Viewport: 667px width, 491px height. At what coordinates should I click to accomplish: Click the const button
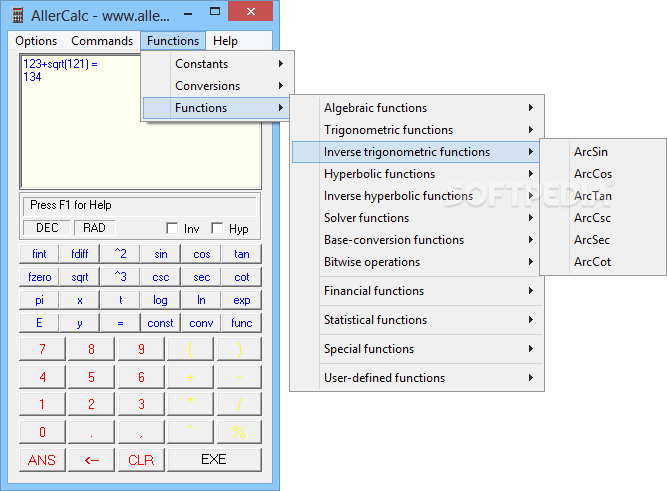160,323
